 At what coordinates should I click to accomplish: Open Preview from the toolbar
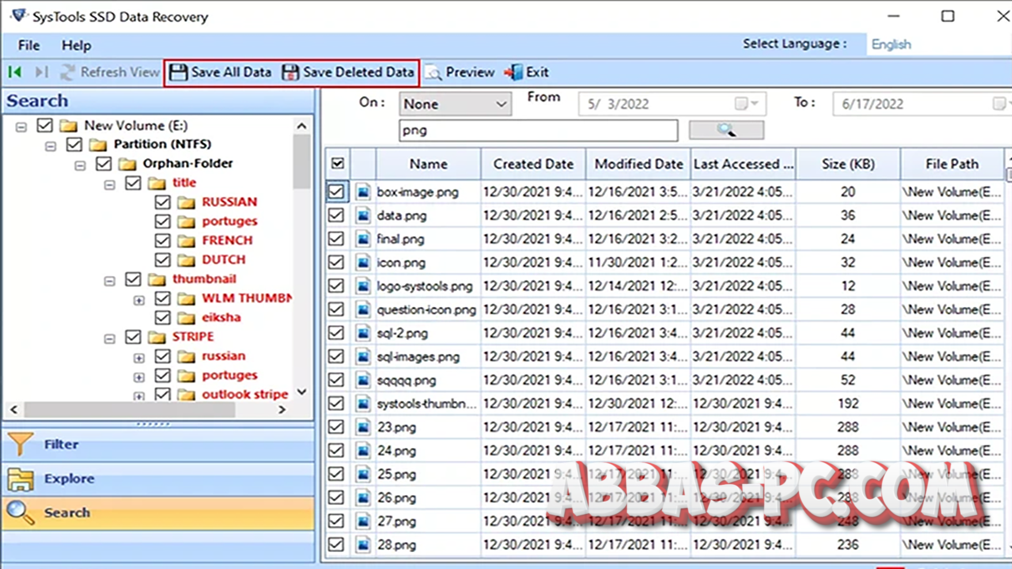click(459, 72)
